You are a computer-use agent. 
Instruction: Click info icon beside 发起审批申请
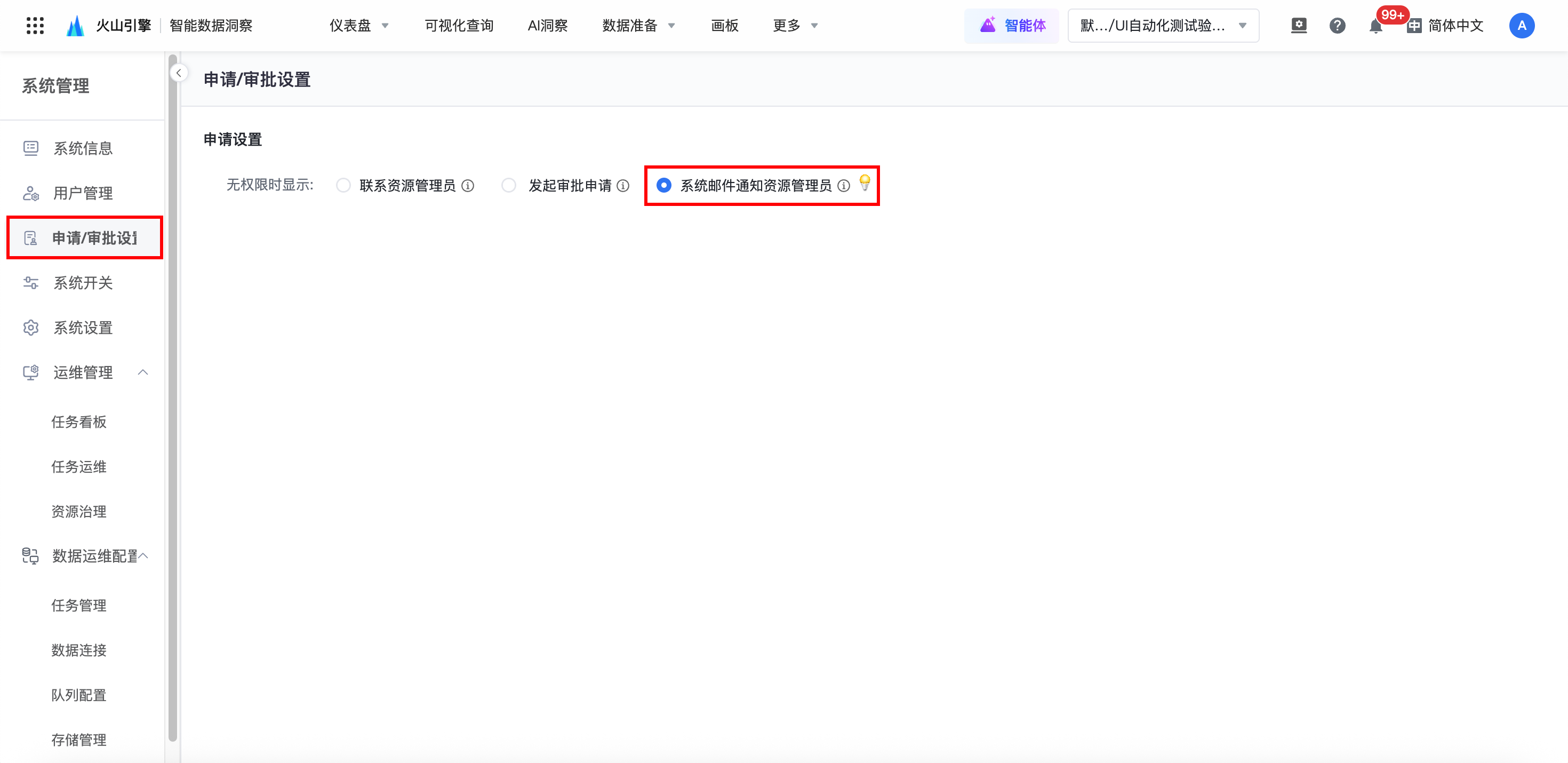coord(623,186)
